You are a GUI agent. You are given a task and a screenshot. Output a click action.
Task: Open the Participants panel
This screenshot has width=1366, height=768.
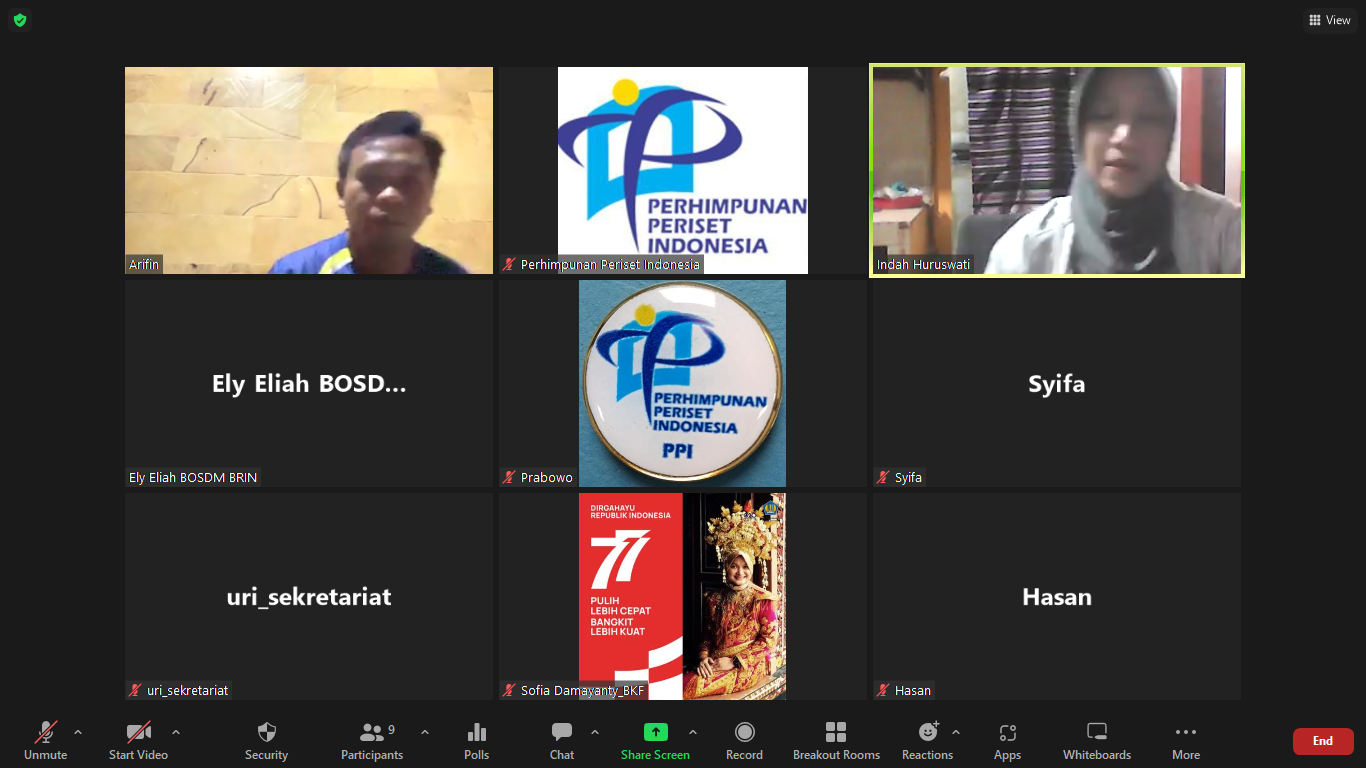(x=372, y=741)
